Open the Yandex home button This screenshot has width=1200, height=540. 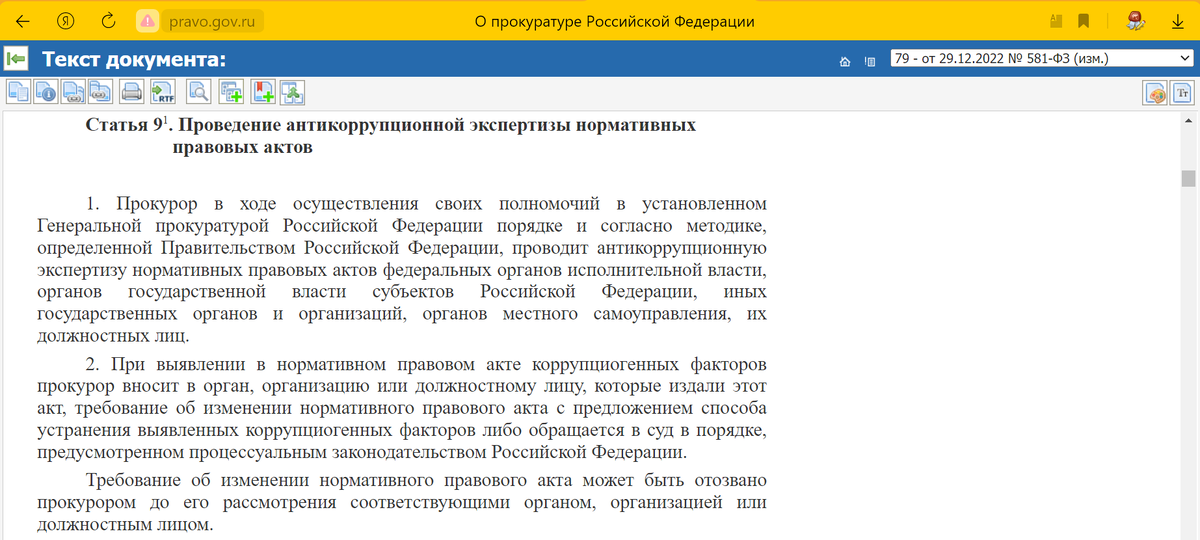coord(66,21)
